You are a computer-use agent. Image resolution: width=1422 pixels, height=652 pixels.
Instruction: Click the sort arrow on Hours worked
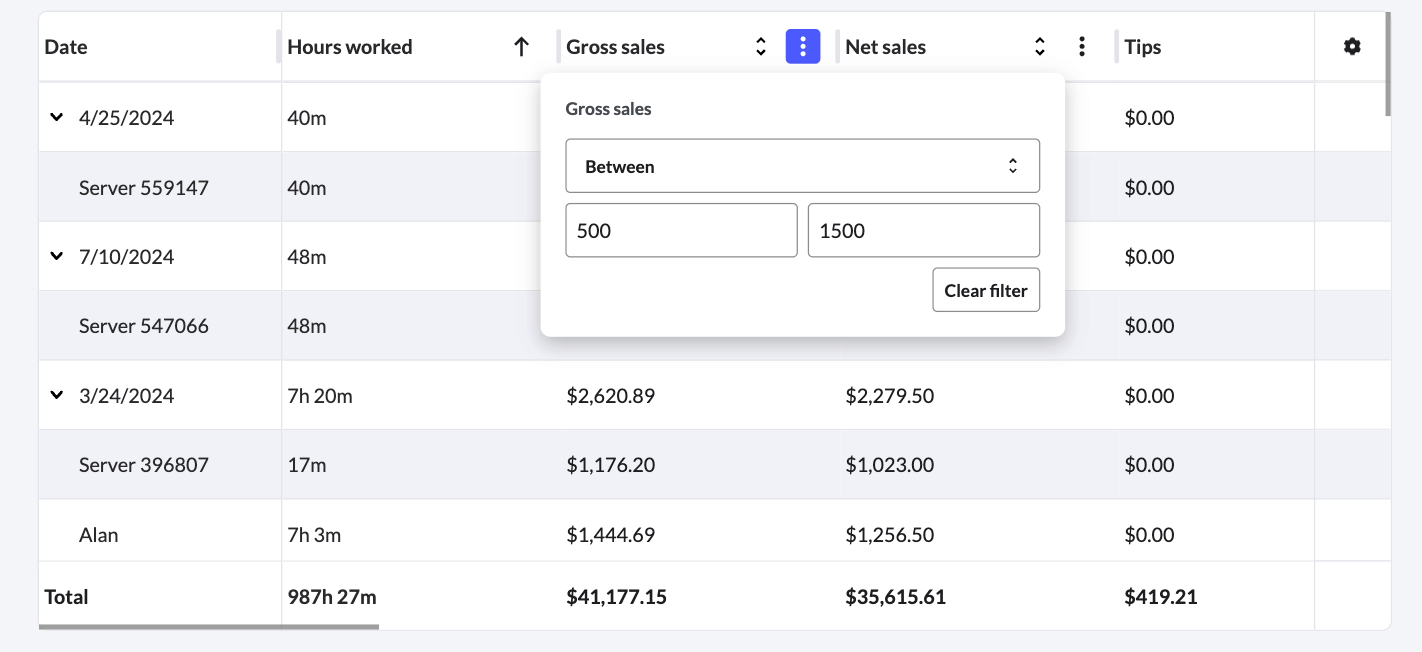click(x=521, y=46)
